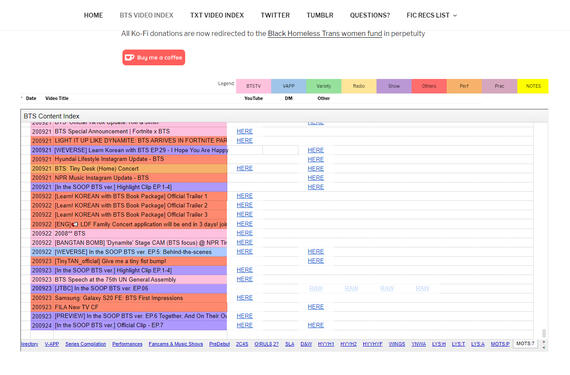Viewport: 570px width, 375px height.
Task: Select TWITTER in the top navigation
Action: (x=275, y=15)
